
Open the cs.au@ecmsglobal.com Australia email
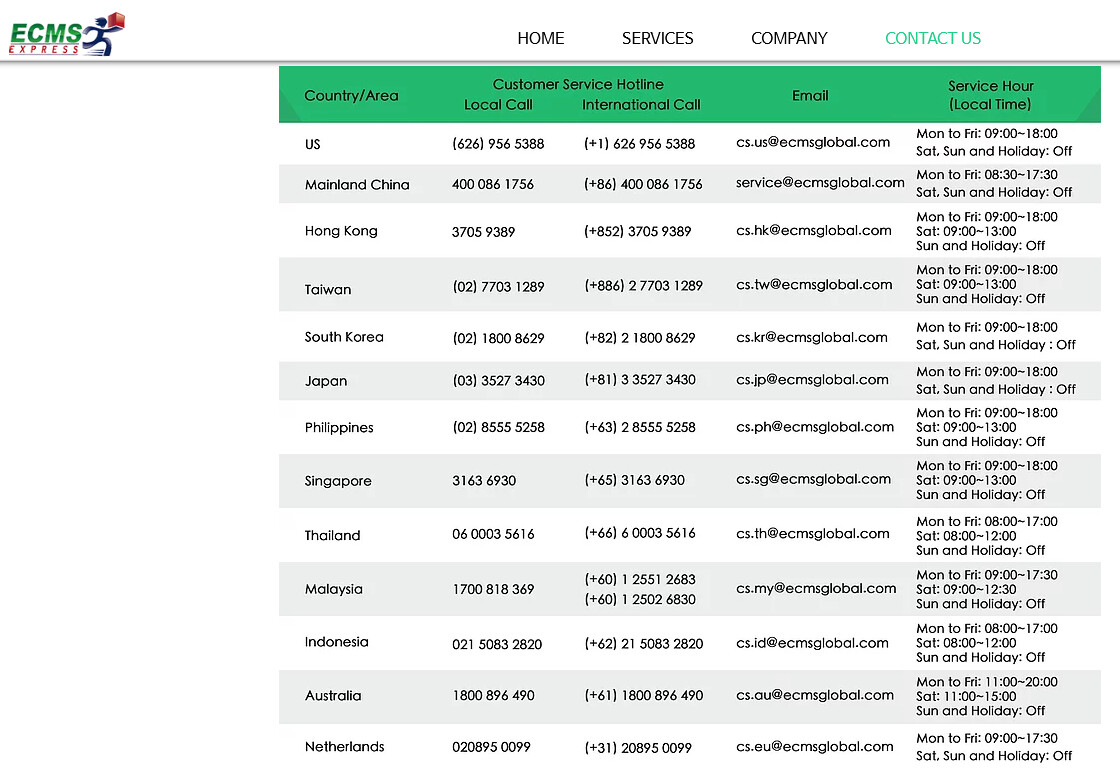[814, 695]
